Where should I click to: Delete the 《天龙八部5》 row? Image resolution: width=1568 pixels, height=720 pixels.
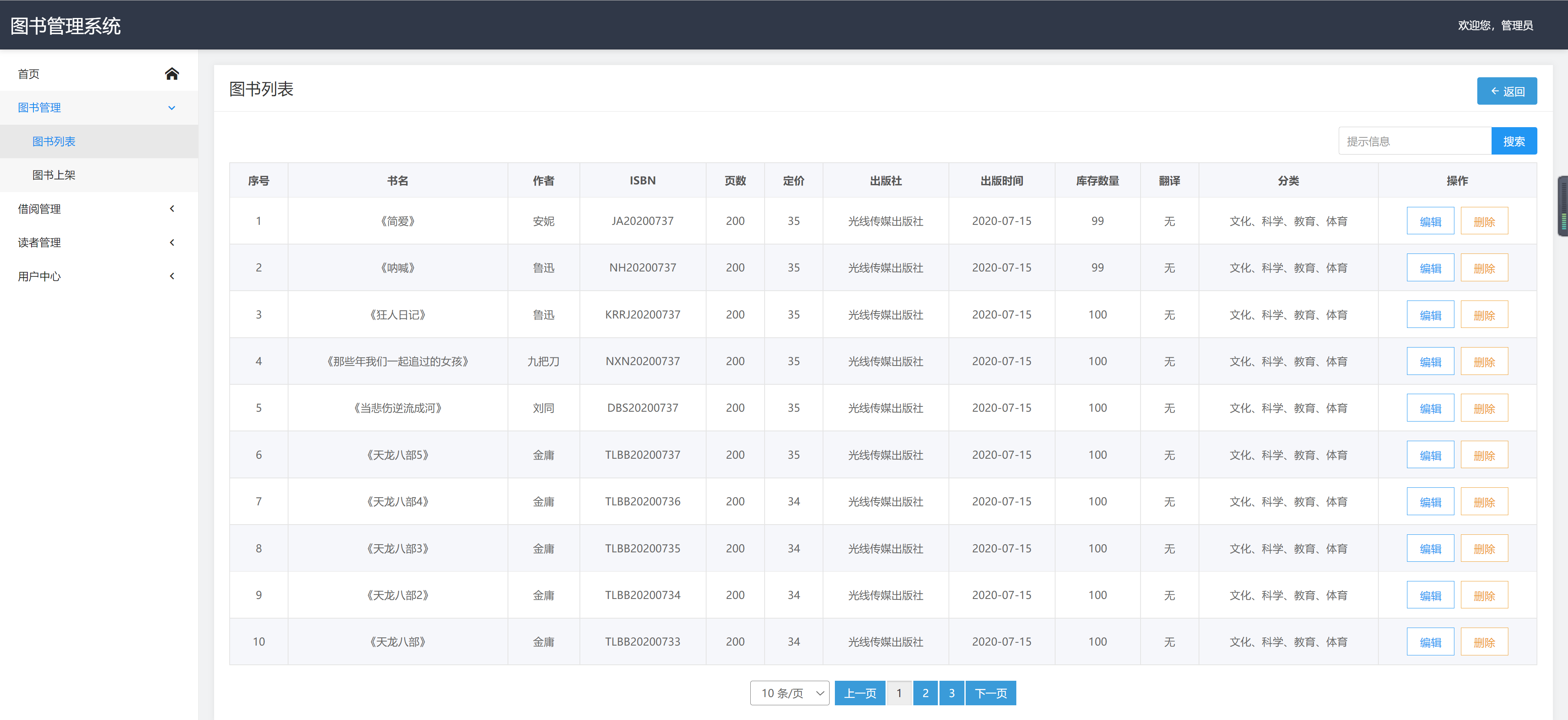tap(1484, 455)
